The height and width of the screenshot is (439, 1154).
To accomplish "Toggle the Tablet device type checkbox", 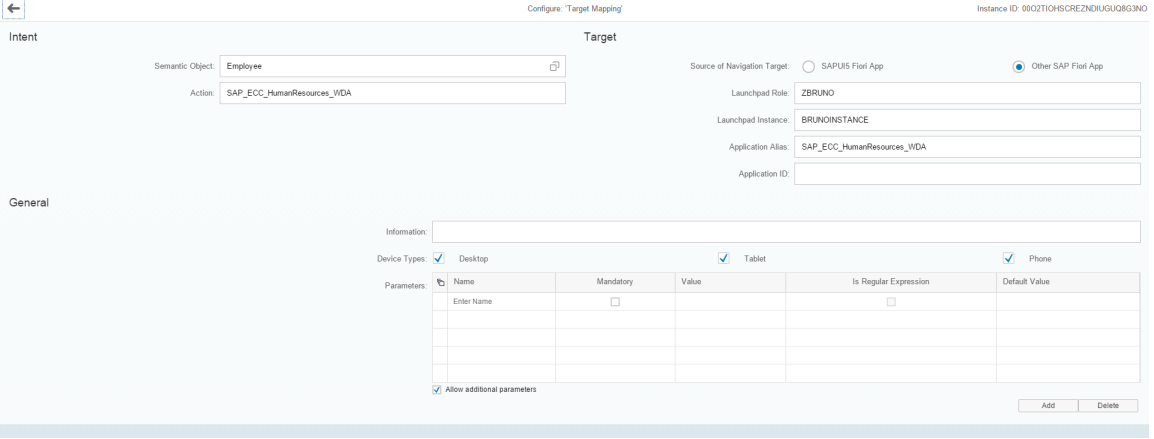I will pyautogui.click(x=723, y=258).
